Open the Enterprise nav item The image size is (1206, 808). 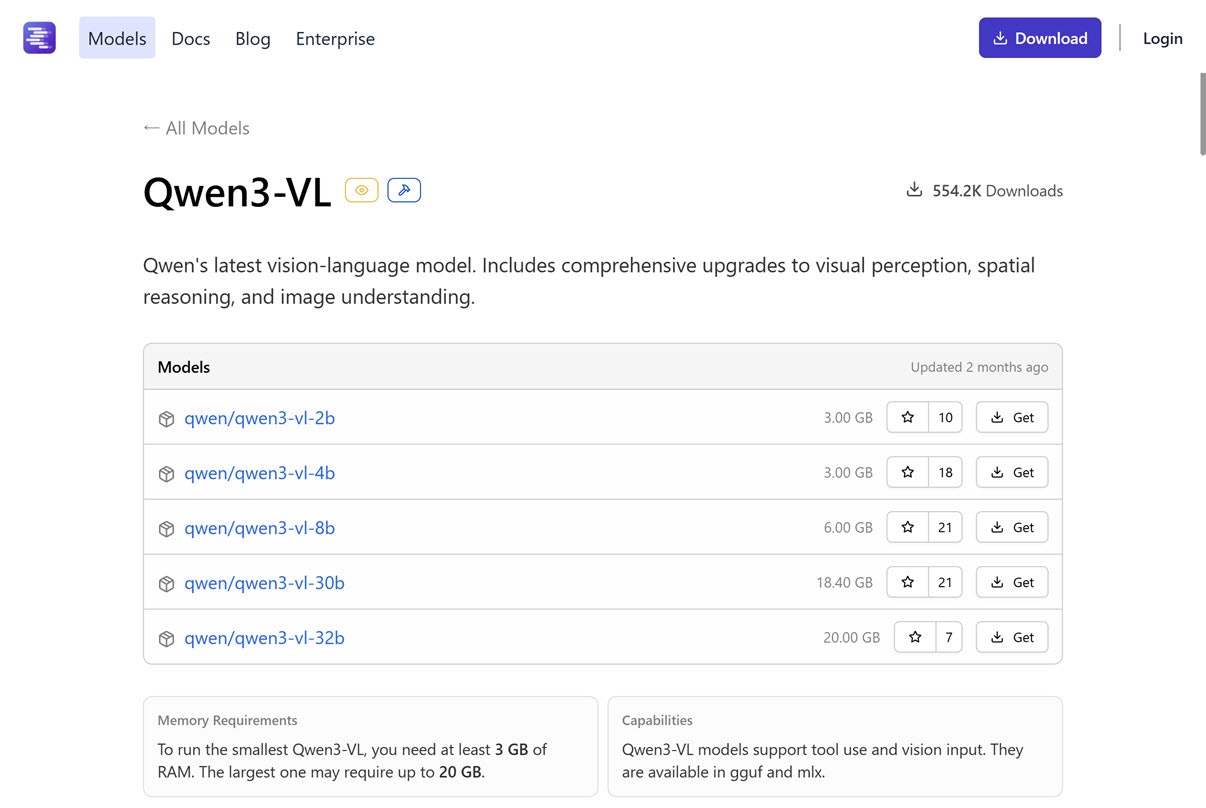point(335,38)
